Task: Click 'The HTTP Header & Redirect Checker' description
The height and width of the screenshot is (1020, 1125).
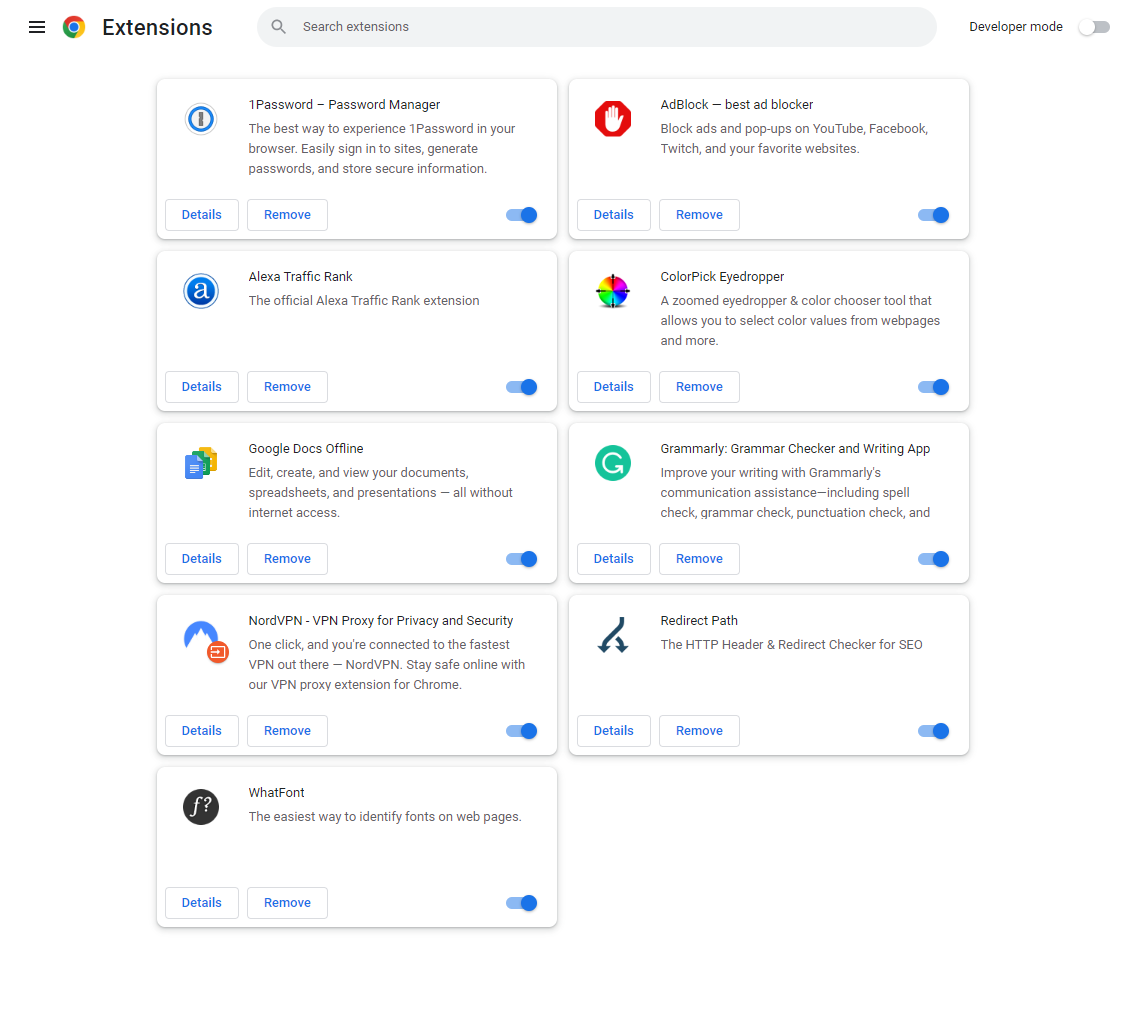Action: pyautogui.click(x=791, y=645)
